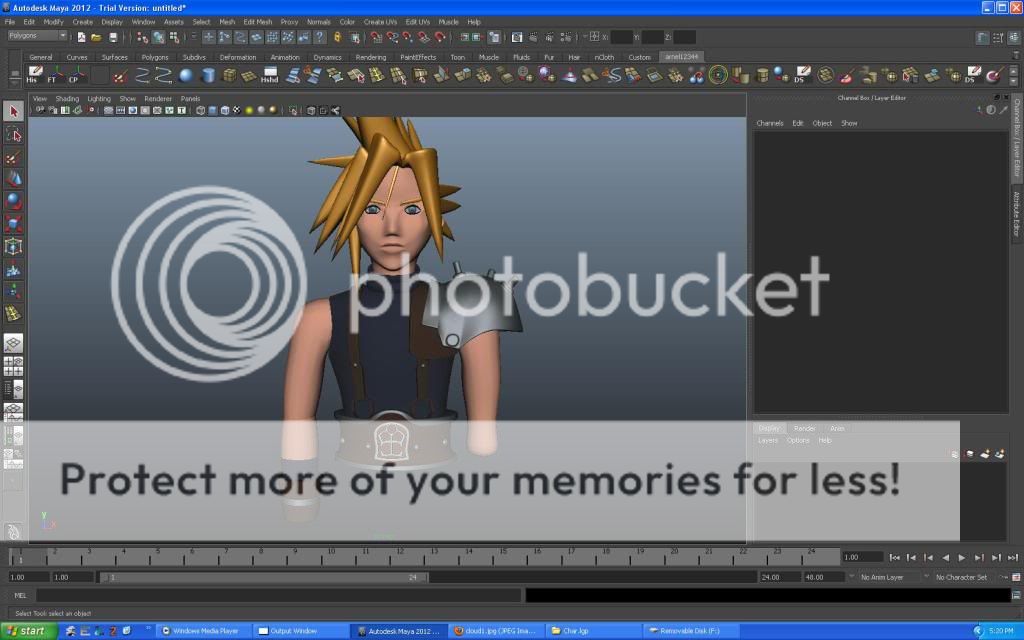Viewport: 1024px width, 640px height.
Task: Enable snap to points magnet
Action: (408, 37)
